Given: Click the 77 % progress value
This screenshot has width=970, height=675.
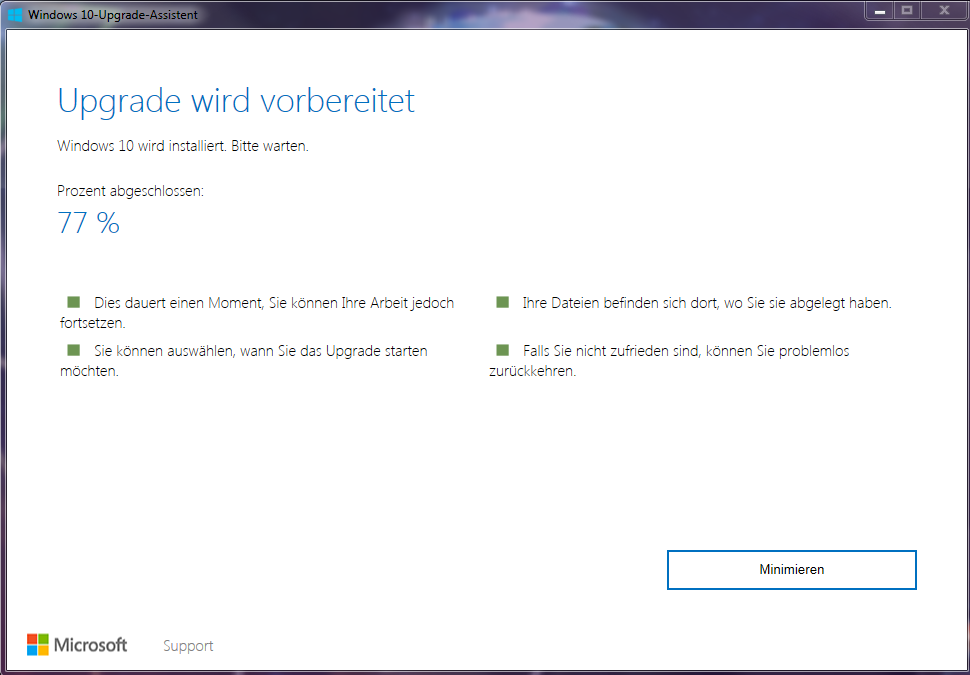Looking at the screenshot, I should (88, 223).
